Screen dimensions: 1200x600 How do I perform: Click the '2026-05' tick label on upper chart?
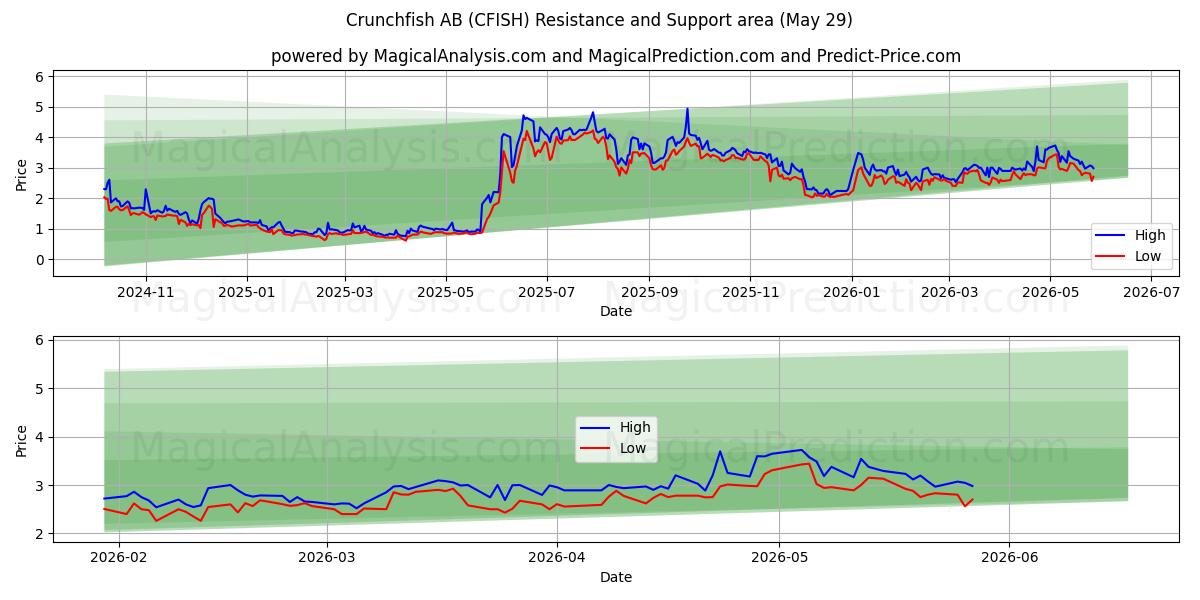click(1050, 292)
